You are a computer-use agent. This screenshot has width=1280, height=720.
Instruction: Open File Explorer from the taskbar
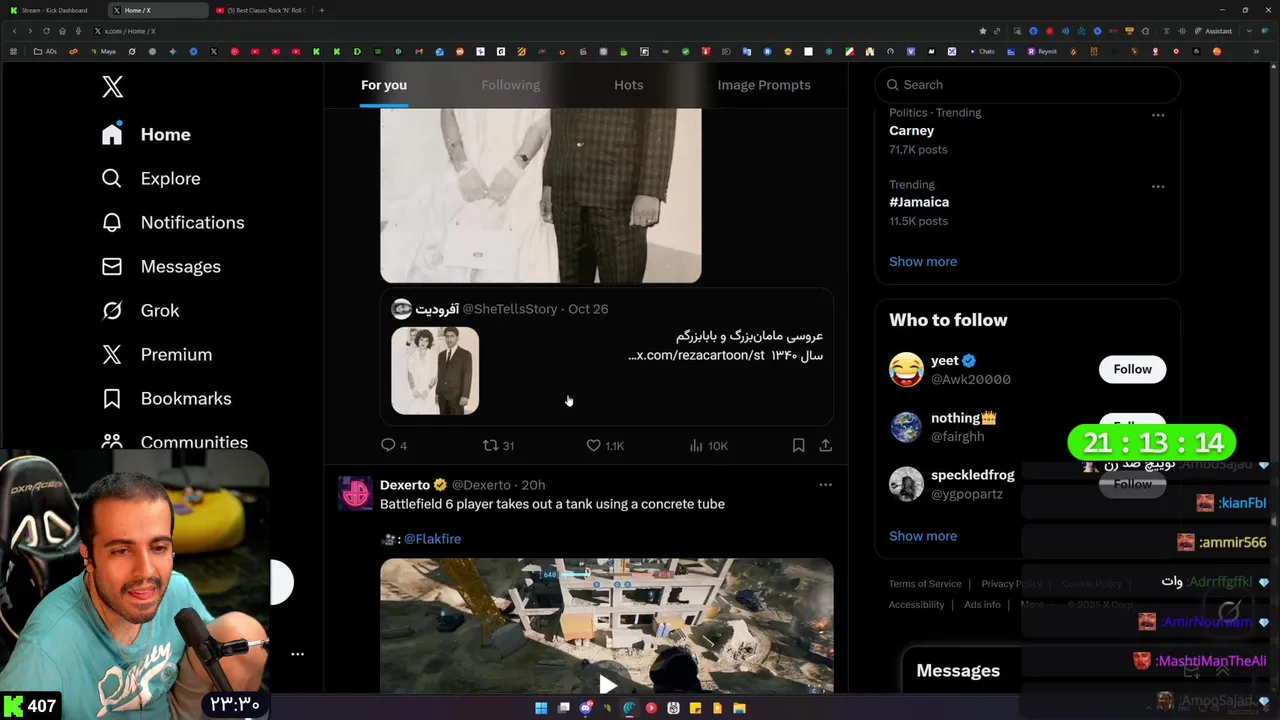(739, 708)
